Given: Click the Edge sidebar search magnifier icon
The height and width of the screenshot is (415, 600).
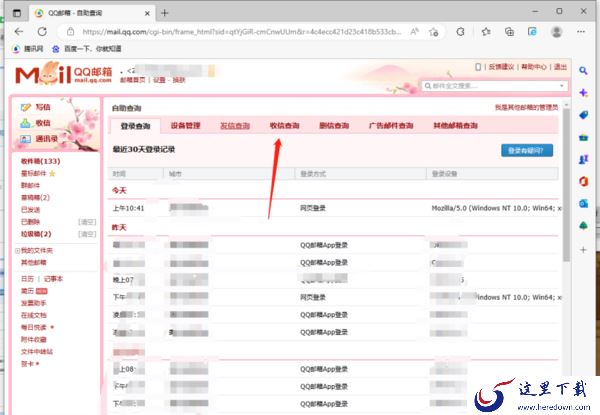Looking at the screenshot, I should point(583,71).
